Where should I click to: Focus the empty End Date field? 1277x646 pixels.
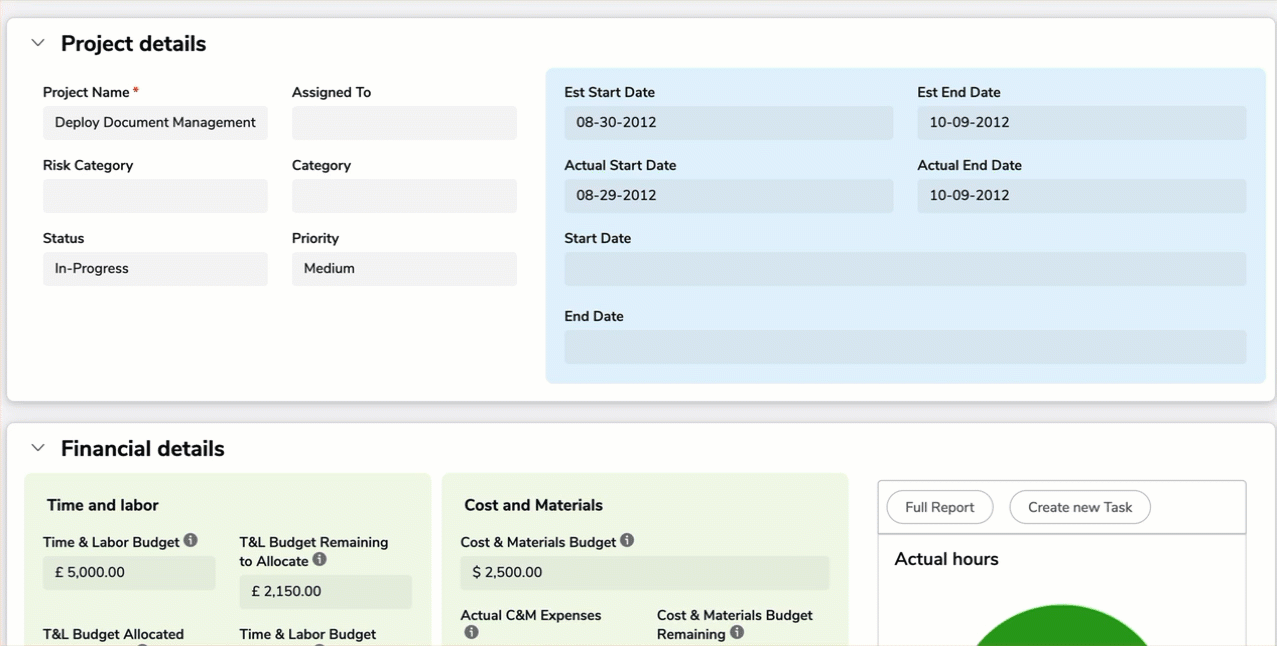pyautogui.click(x=905, y=347)
